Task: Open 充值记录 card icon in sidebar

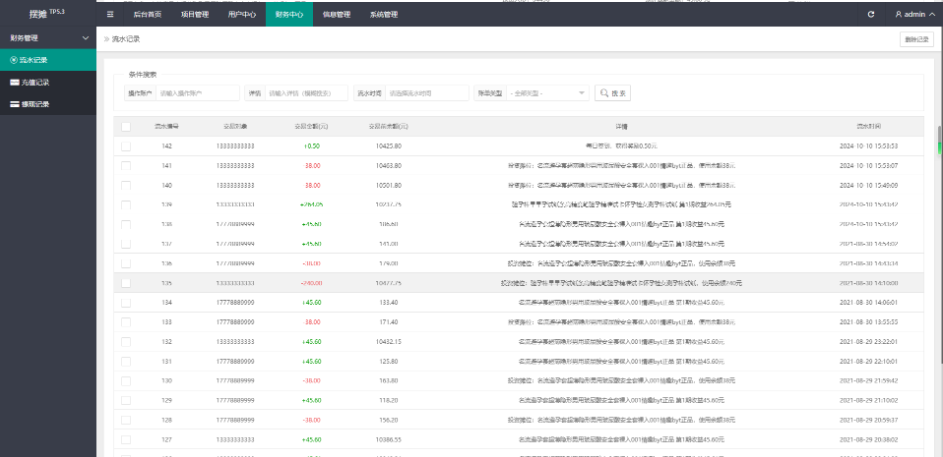Action: point(14,82)
